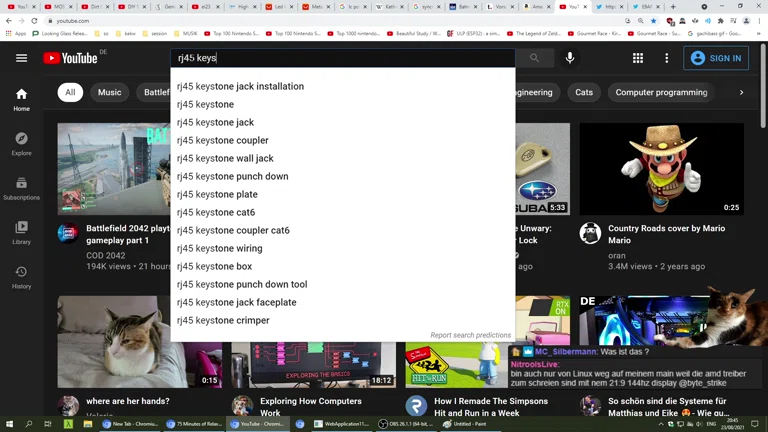Image resolution: width=768 pixels, height=432 pixels.
Task: Select the 'All' filter chip
Action: [70, 92]
